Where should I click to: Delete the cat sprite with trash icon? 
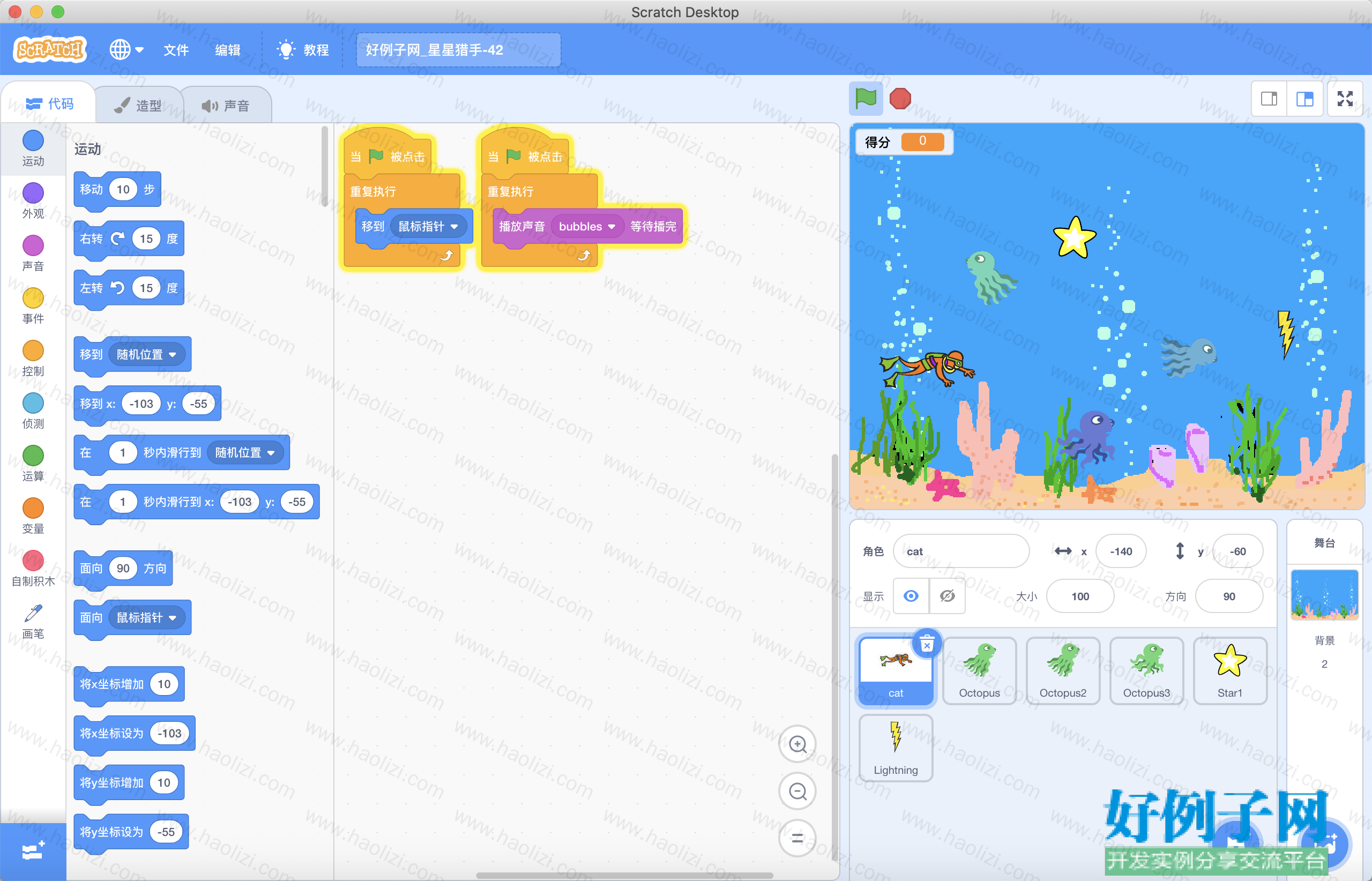coord(927,644)
